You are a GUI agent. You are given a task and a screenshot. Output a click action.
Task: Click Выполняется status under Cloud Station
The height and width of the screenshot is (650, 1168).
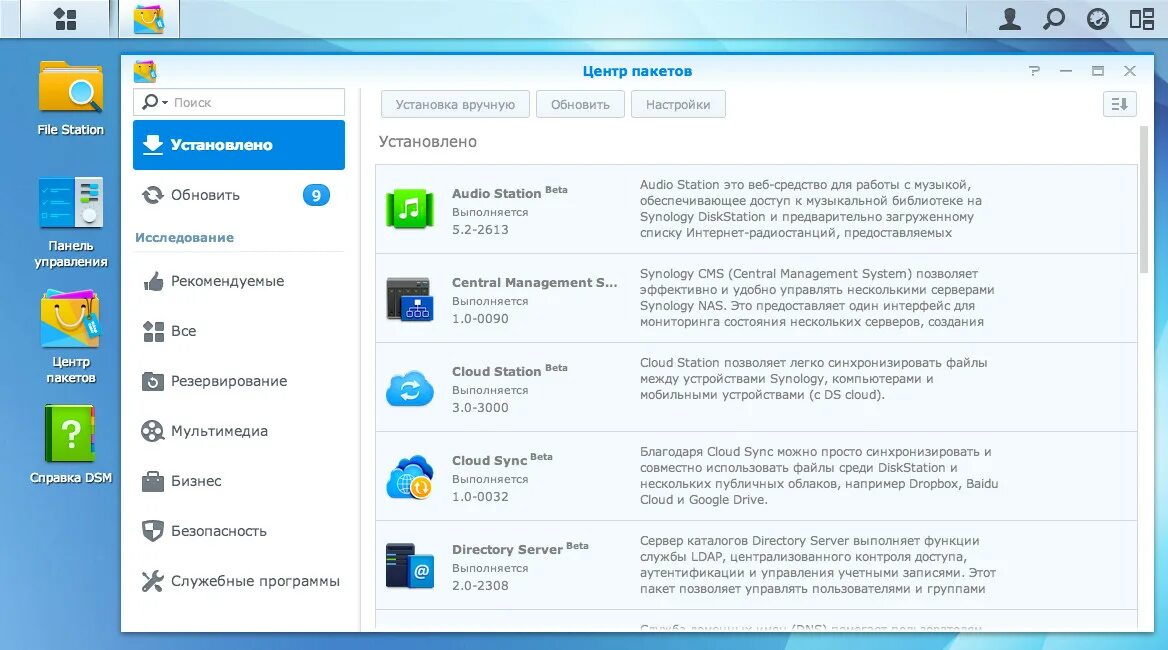(x=489, y=390)
